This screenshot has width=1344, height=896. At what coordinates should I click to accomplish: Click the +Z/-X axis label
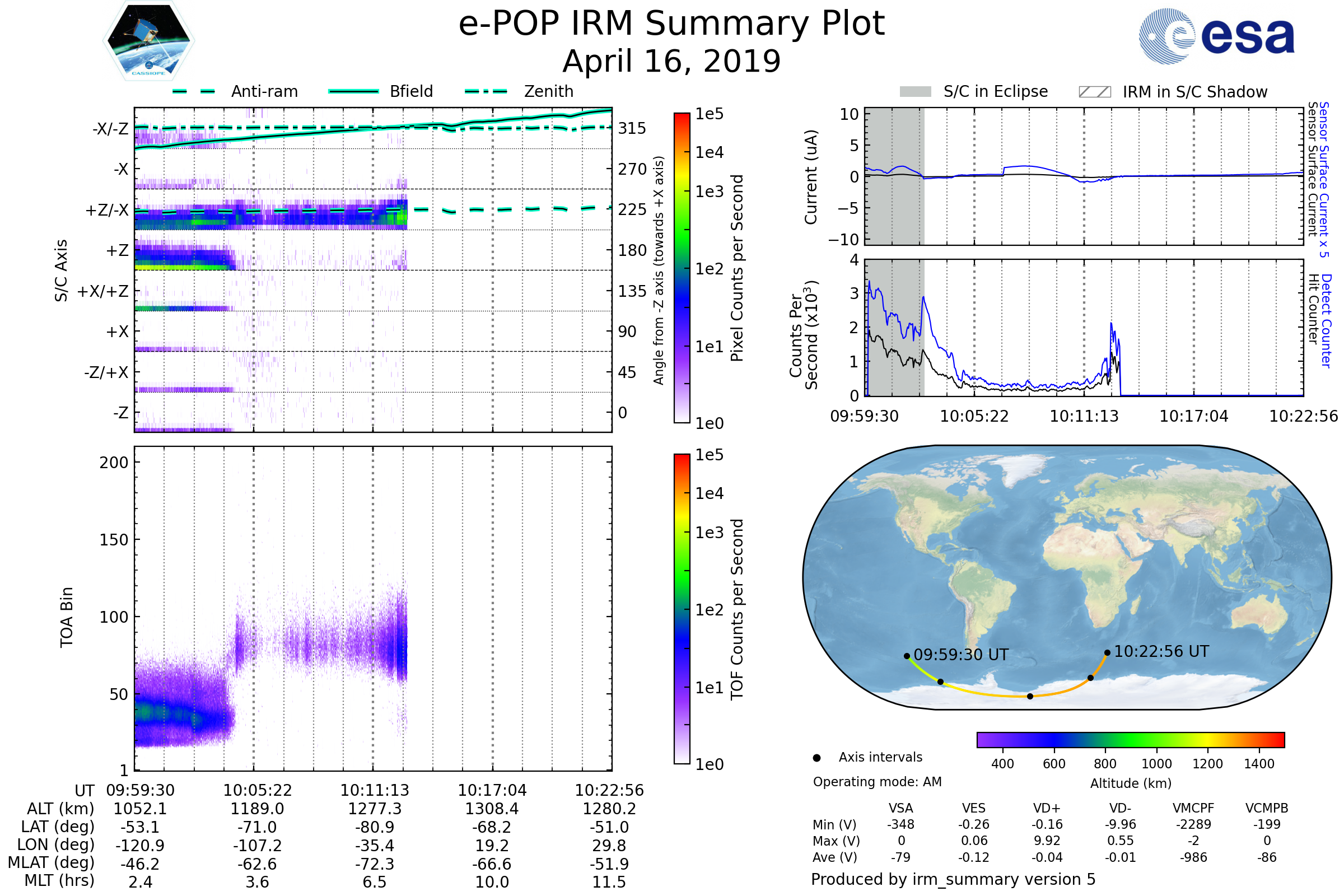(107, 211)
